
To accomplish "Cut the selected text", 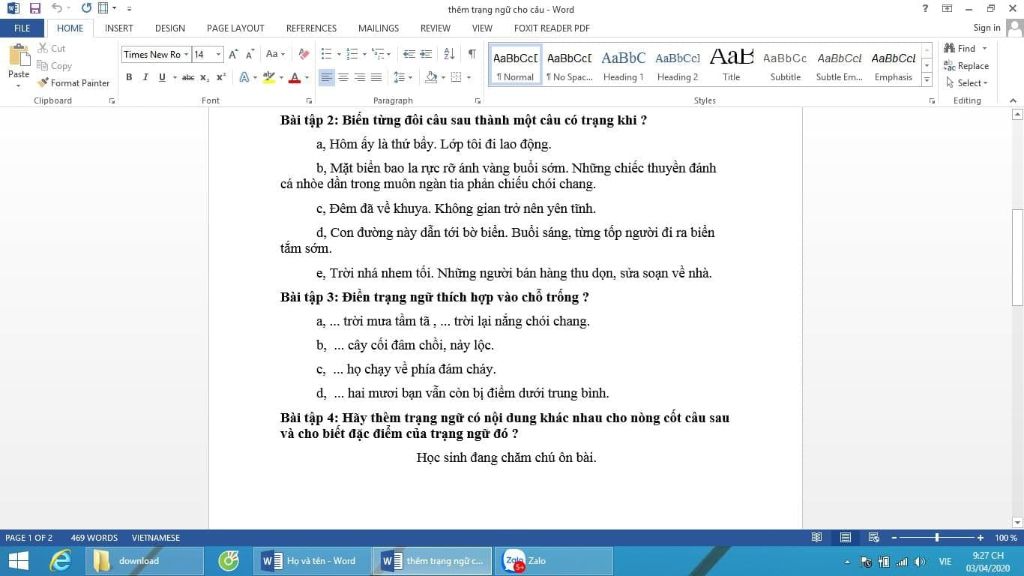I will [x=52, y=48].
